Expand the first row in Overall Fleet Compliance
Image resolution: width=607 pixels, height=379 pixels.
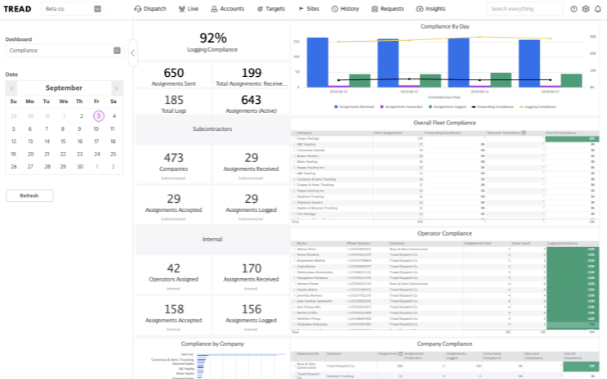(294, 139)
